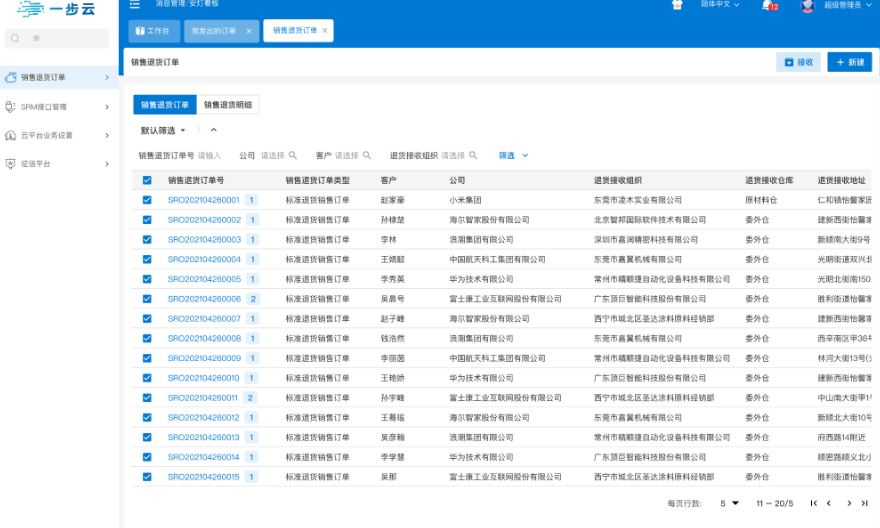Open the 简体中文 language dropdown
The image size is (880, 528).
[720, 5]
